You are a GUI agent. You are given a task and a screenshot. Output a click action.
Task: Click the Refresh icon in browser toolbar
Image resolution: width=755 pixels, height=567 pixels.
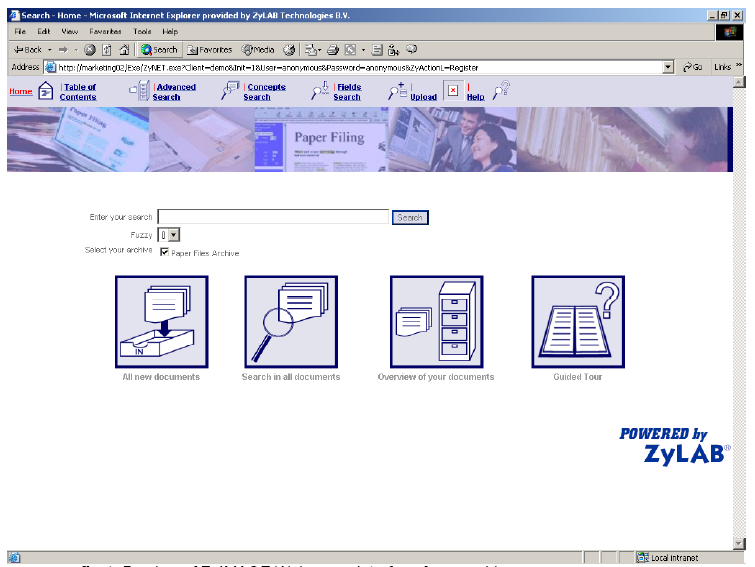click(x=106, y=49)
